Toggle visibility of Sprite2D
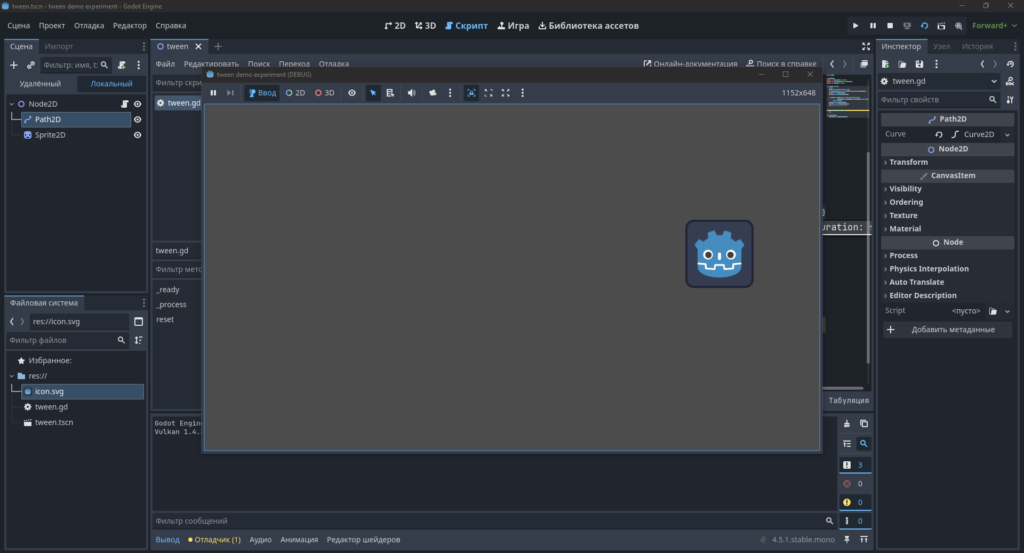The image size is (1024, 553). 137,135
